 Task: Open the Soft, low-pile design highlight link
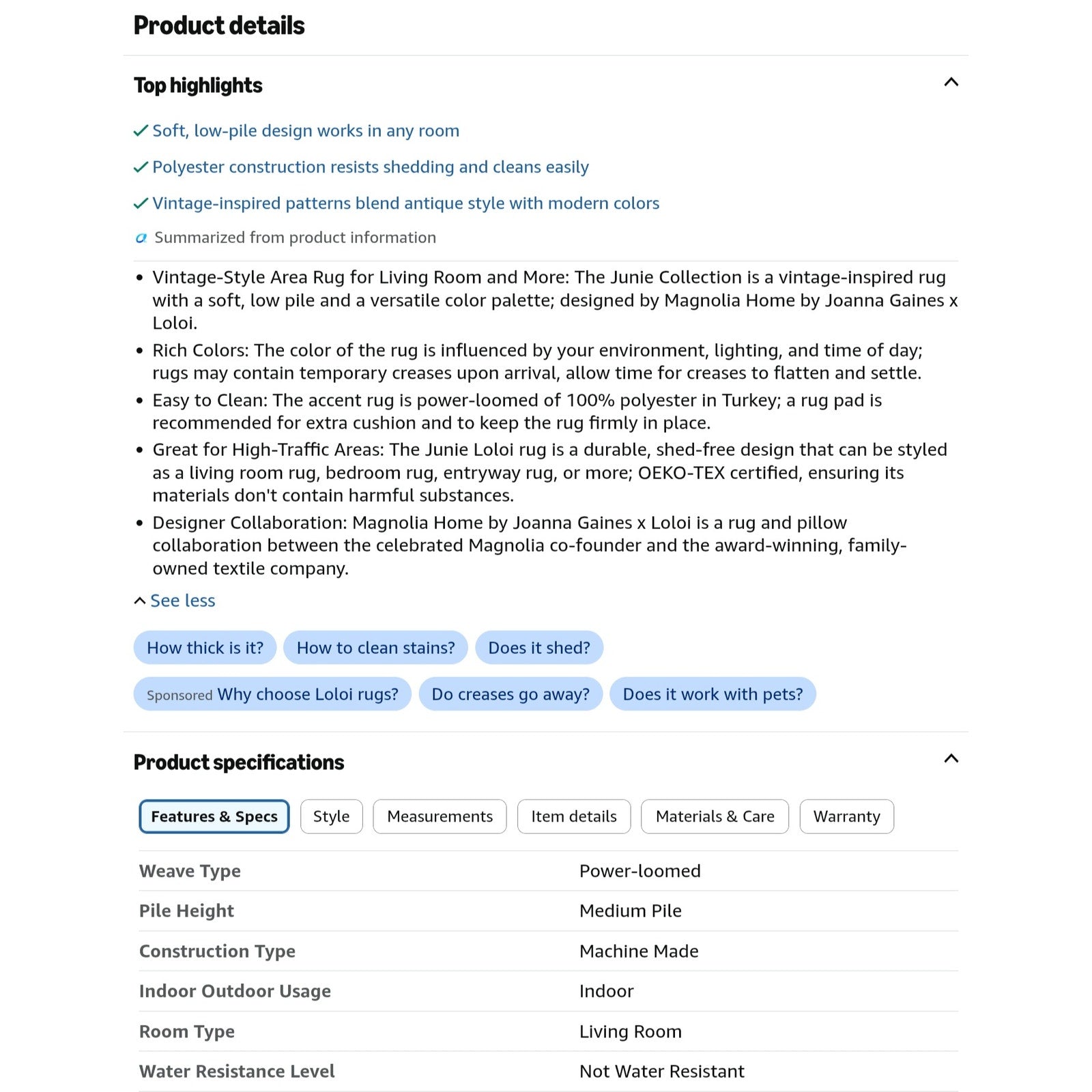(306, 131)
